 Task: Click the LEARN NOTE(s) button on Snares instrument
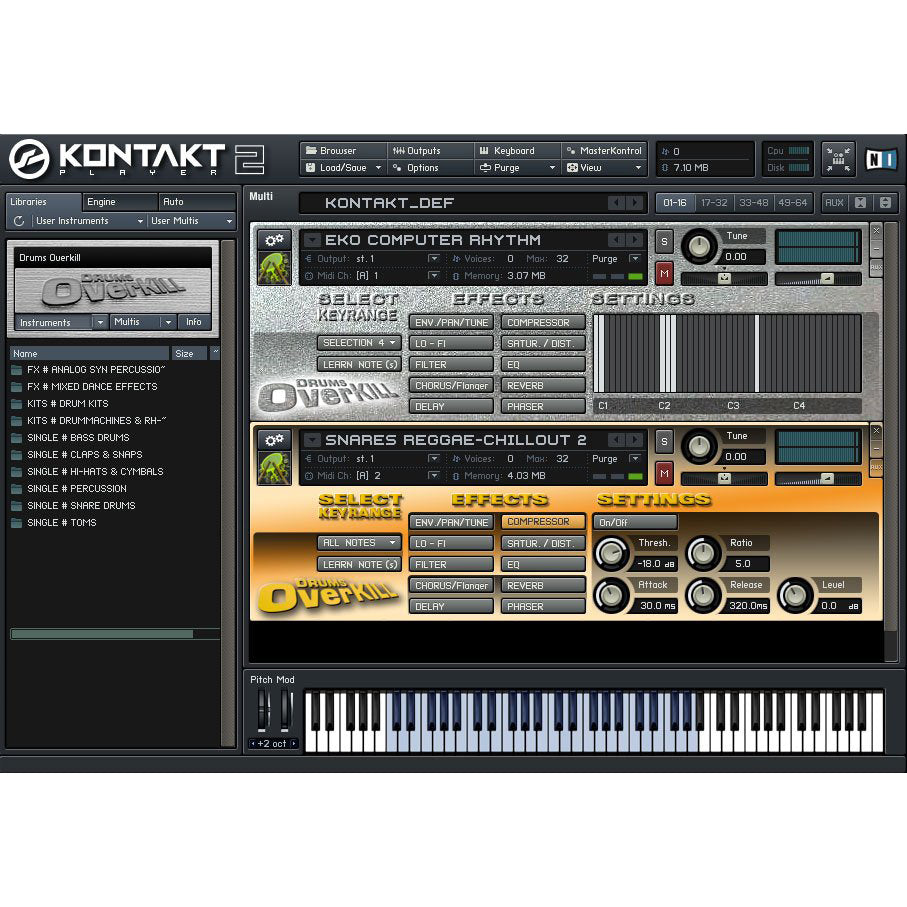358,563
